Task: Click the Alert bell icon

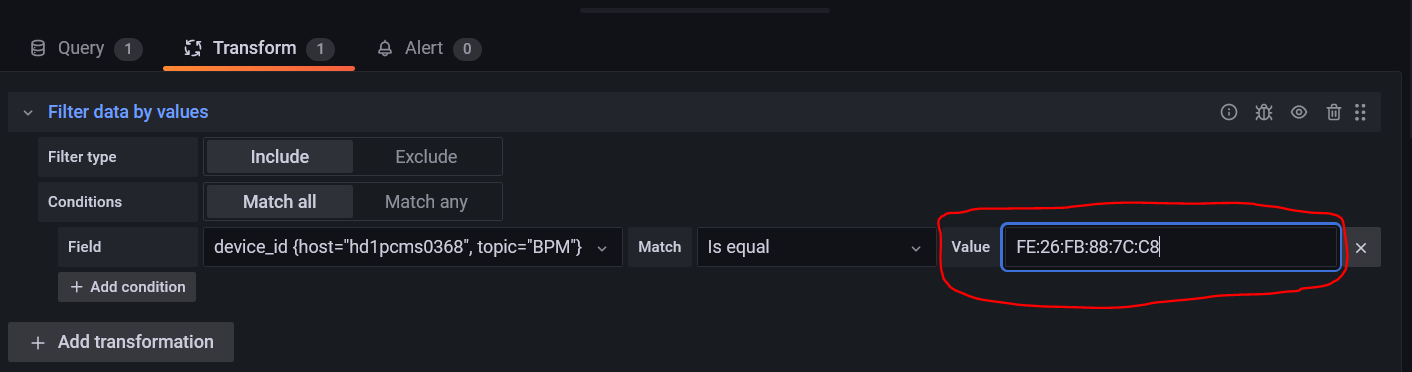Action: point(385,48)
